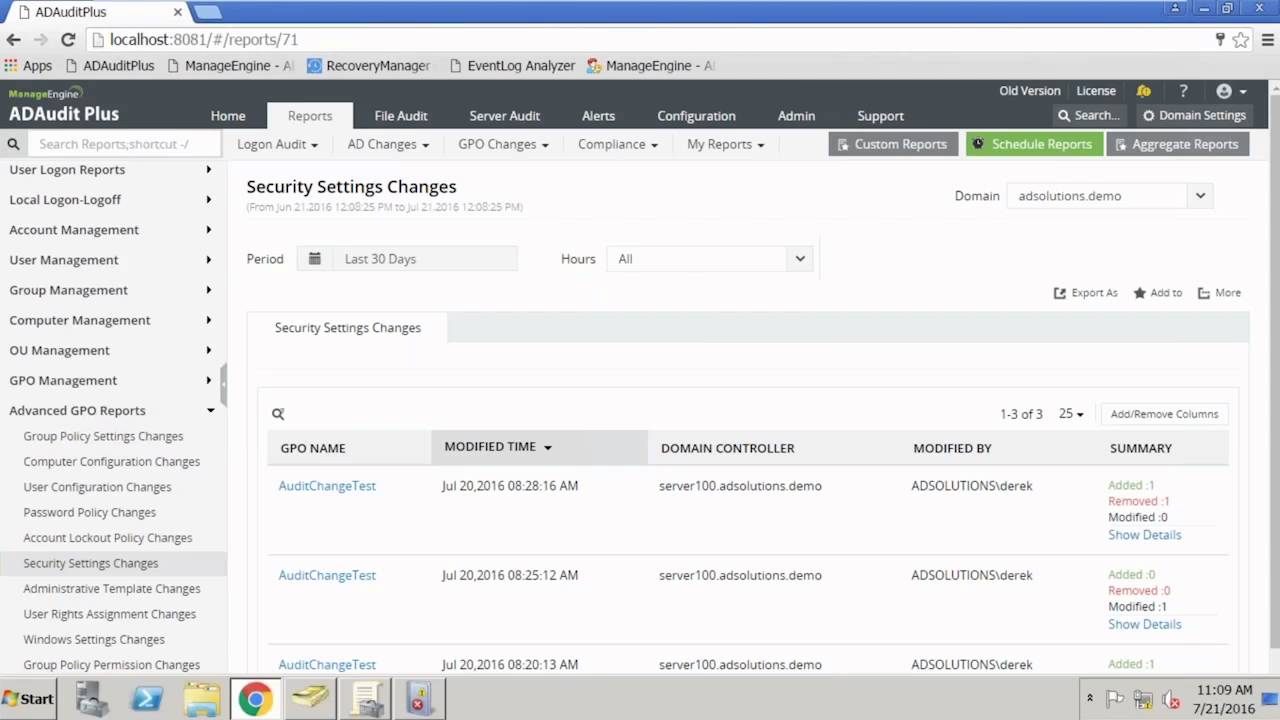Open Admin tab
Image resolution: width=1280 pixels, height=720 pixels.
point(797,116)
